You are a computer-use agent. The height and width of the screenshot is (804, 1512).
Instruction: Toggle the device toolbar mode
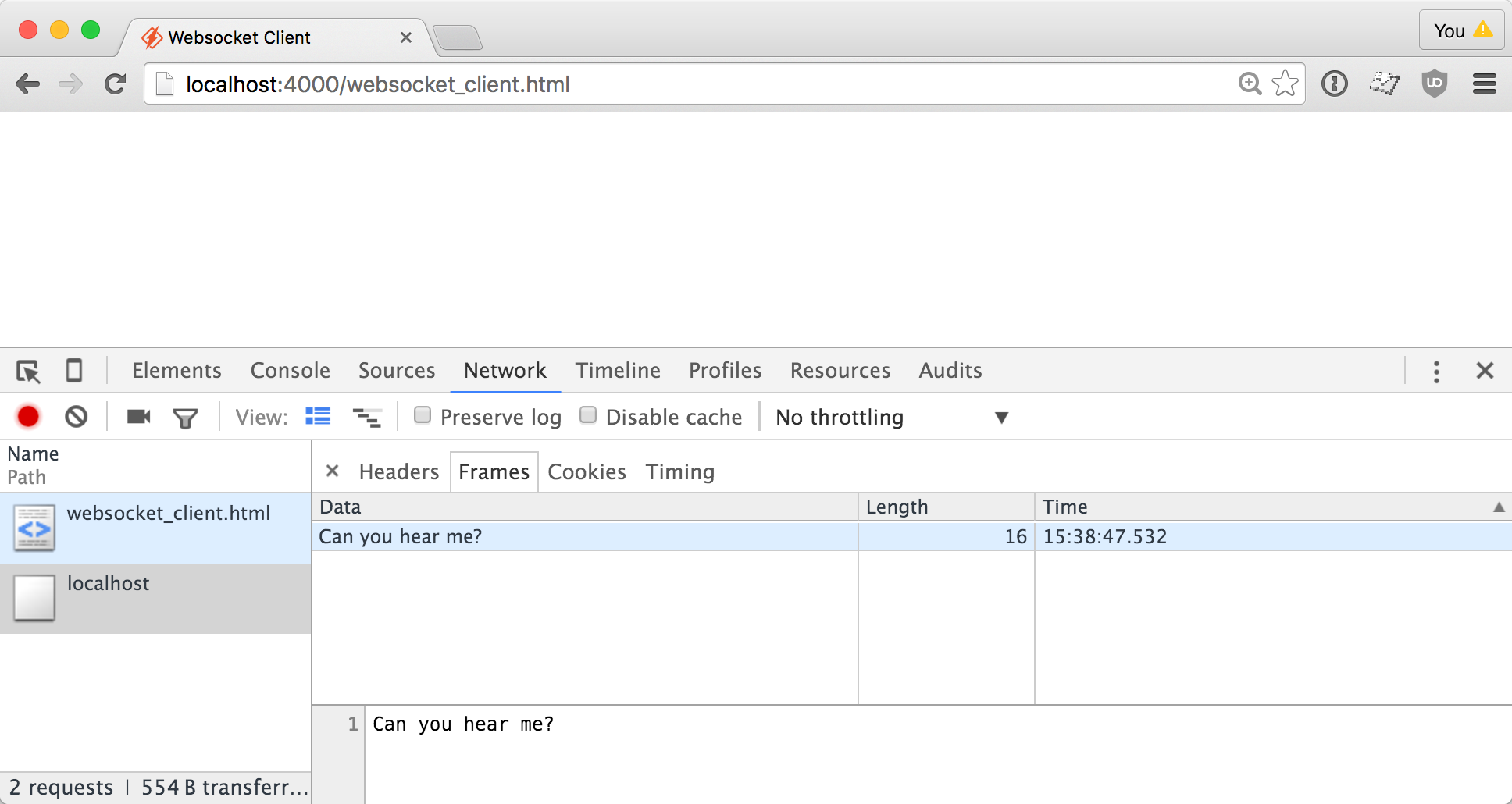point(75,371)
